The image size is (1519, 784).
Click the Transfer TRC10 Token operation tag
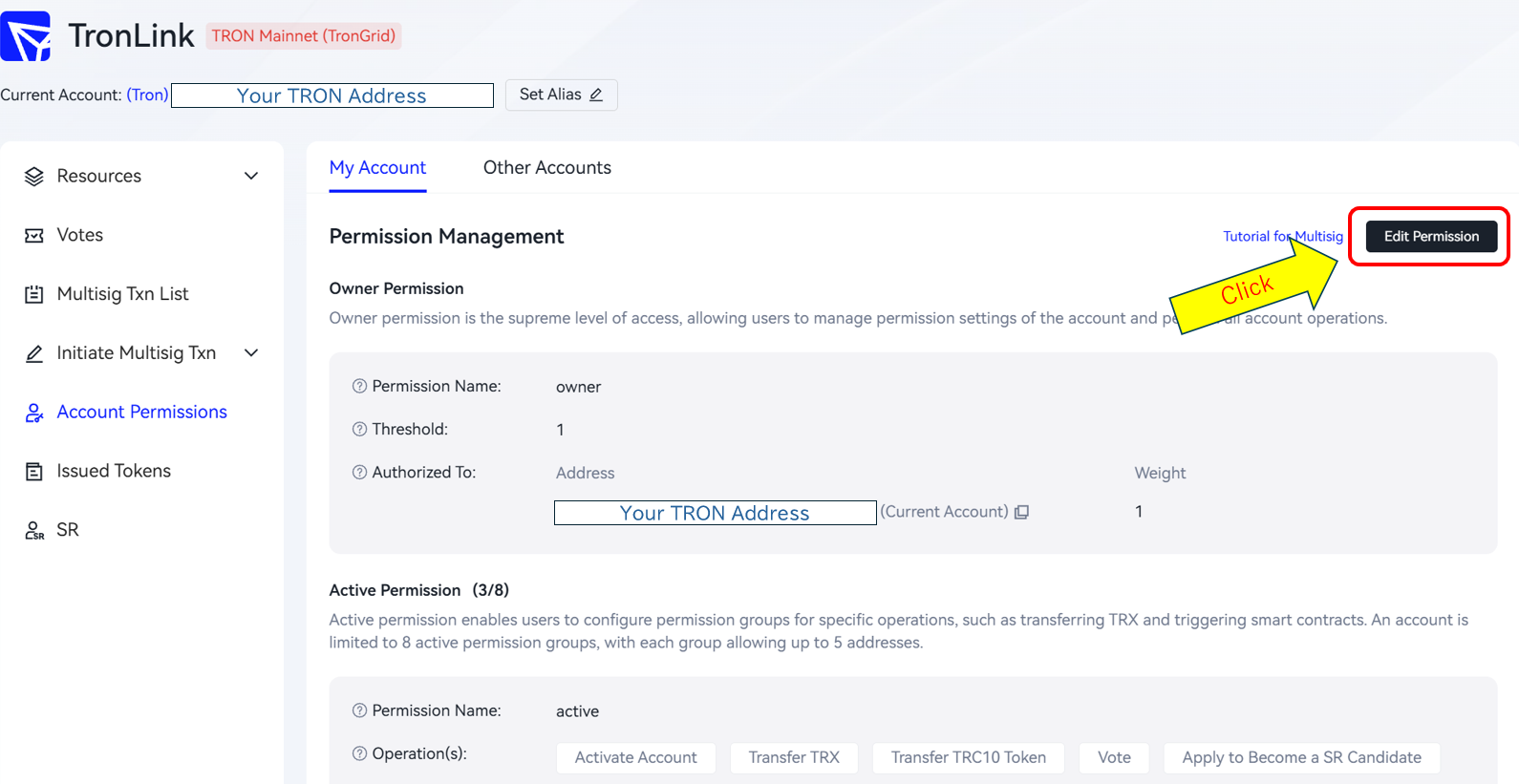(969, 757)
